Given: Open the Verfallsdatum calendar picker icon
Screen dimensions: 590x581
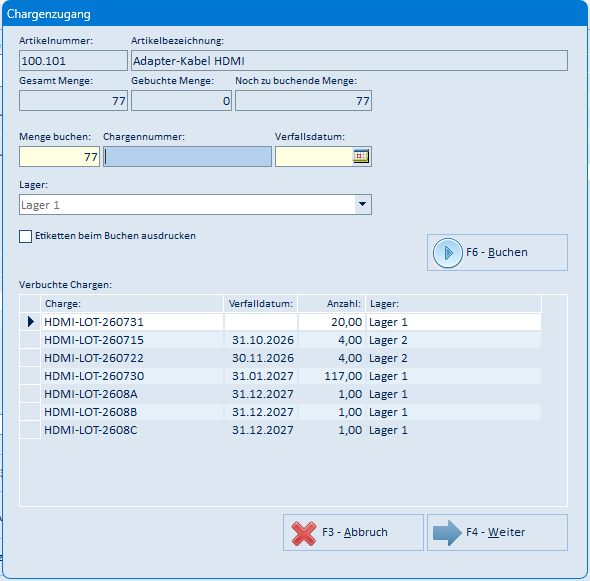Looking at the screenshot, I should 361,156.
